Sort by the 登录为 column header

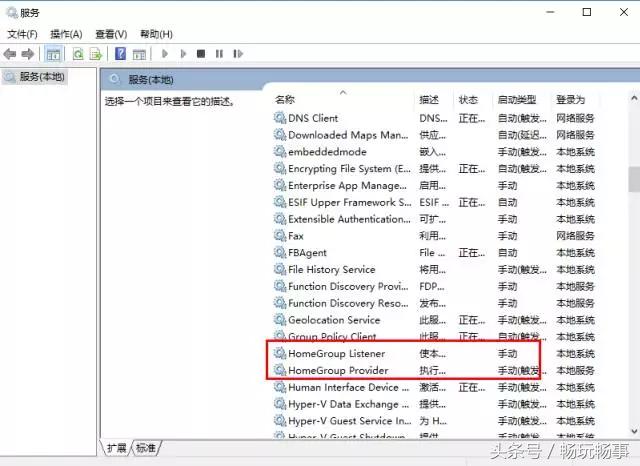tap(570, 100)
